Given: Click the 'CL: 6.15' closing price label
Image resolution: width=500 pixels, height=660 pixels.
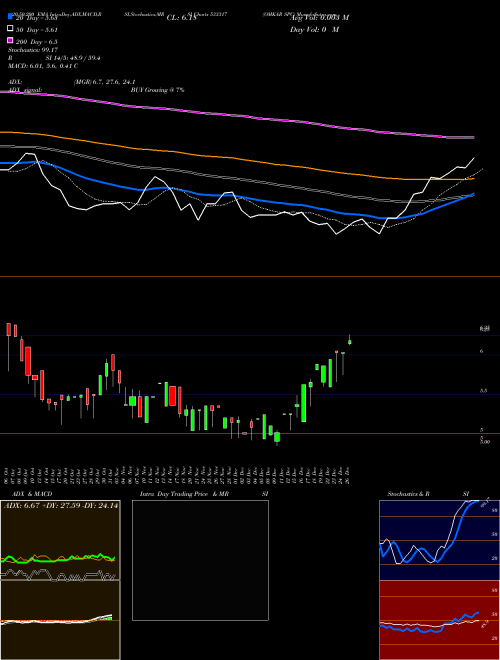Looking at the screenshot, I should 181,18.
